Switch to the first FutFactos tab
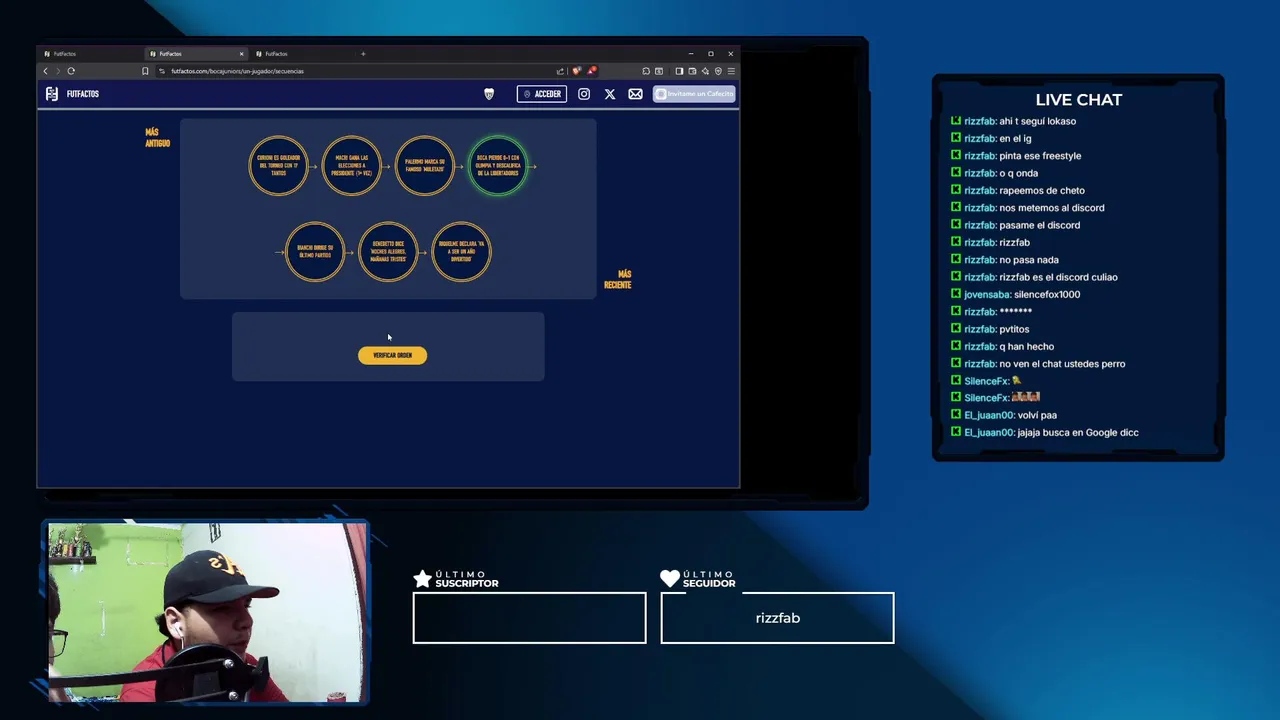The width and height of the screenshot is (1280, 720). coord(90,54)
